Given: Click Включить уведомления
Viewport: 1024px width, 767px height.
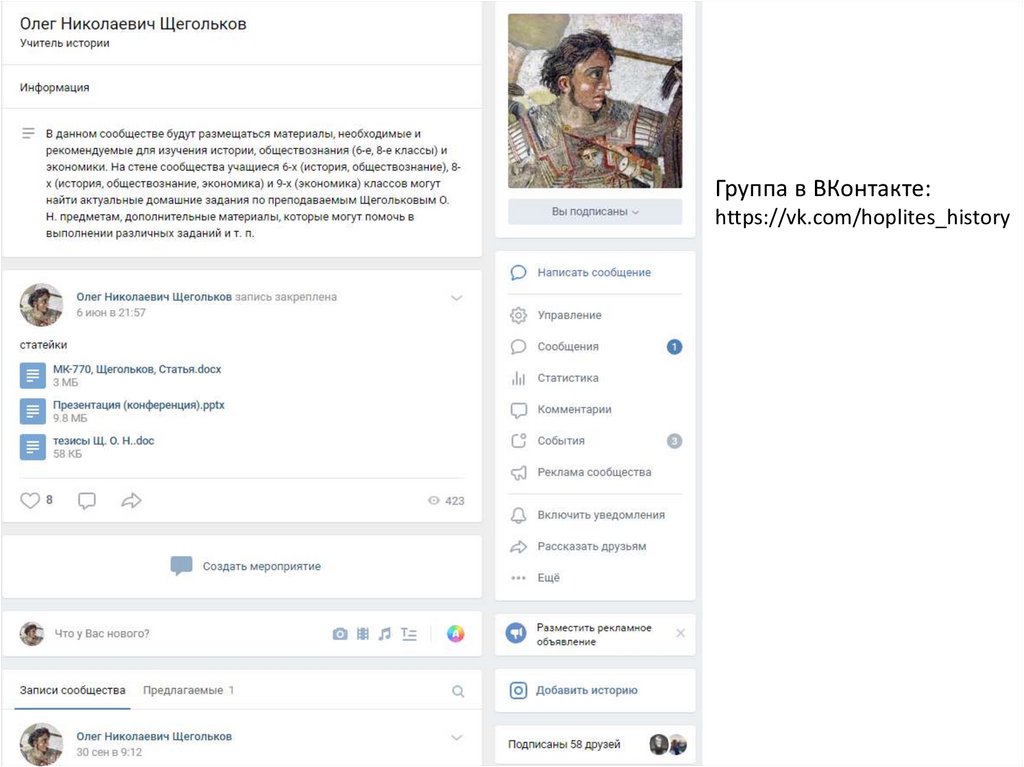Looking at the screenshot, I should click(601, 515).
